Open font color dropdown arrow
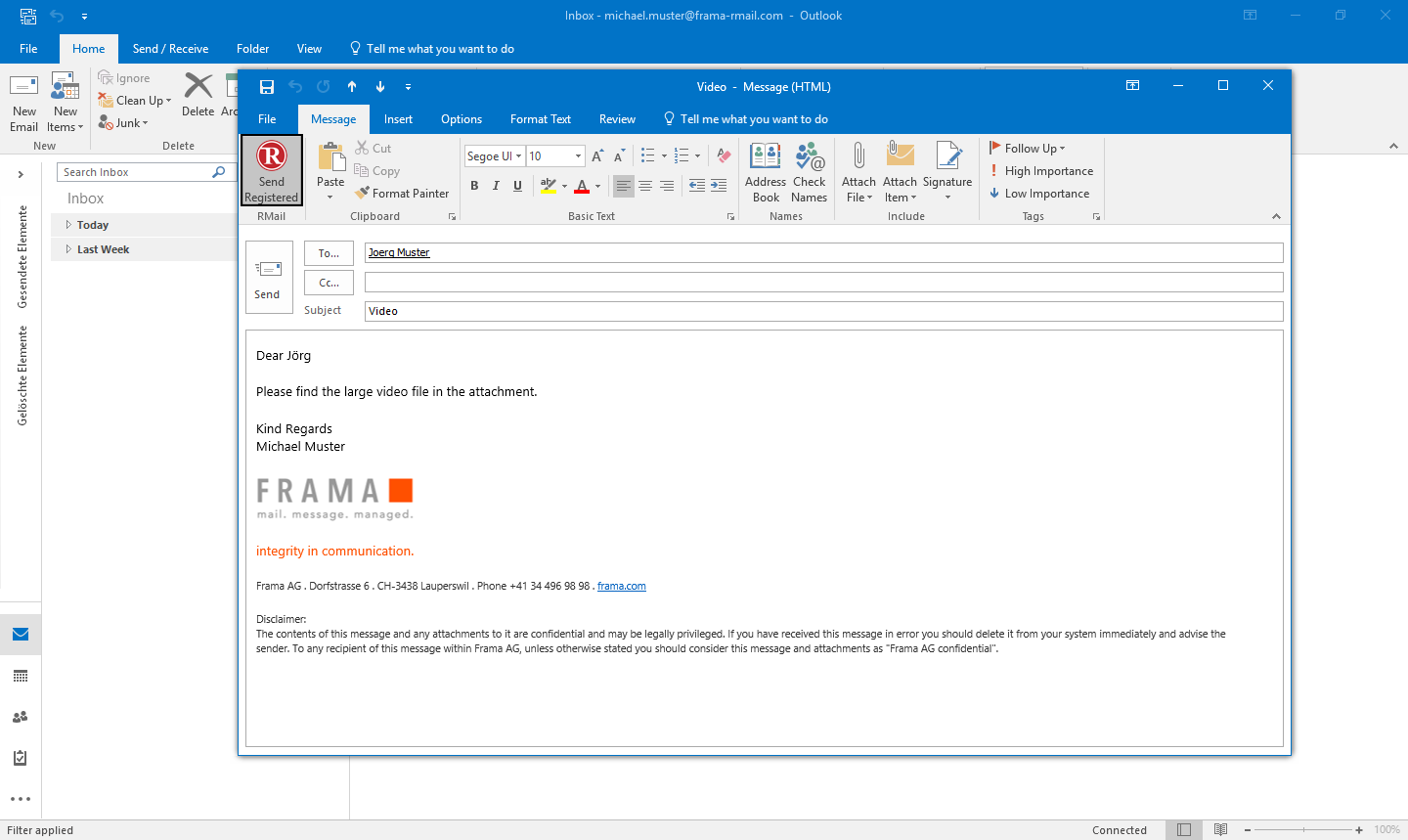 598,186
